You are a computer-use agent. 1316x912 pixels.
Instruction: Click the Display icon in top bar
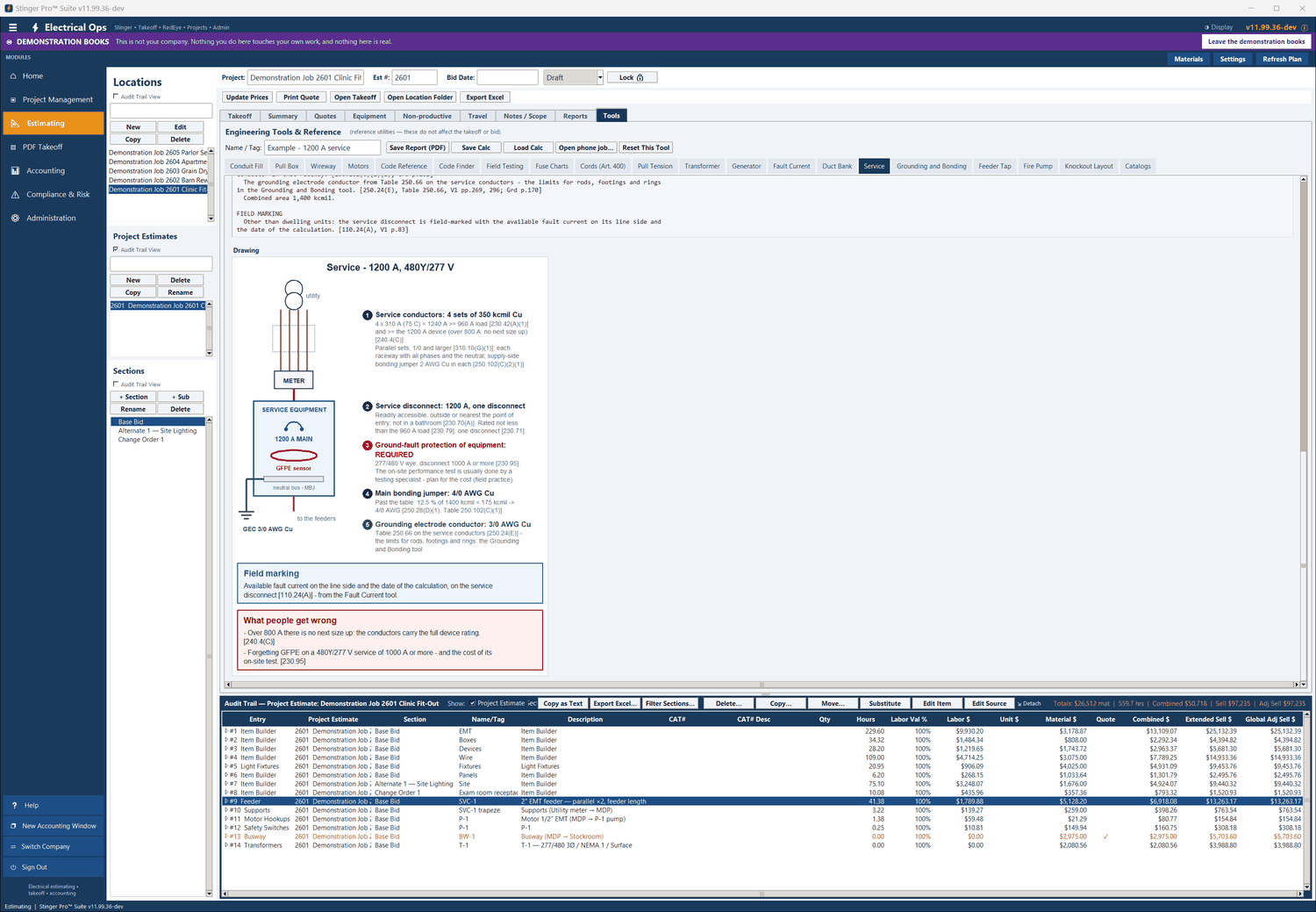point(1207,27)
